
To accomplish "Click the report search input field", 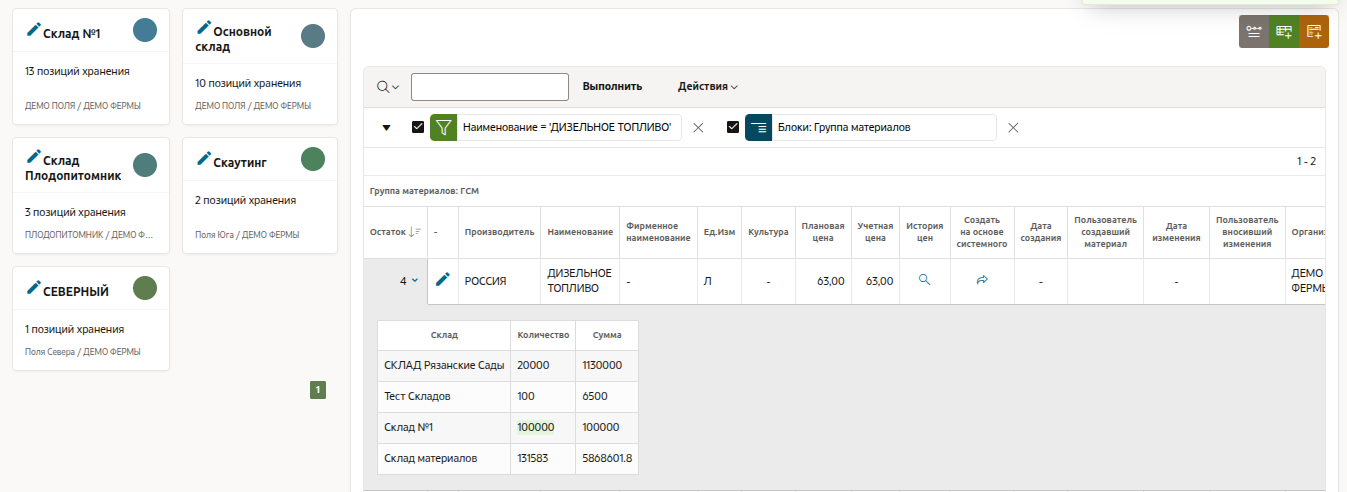I will click(489, 87).
